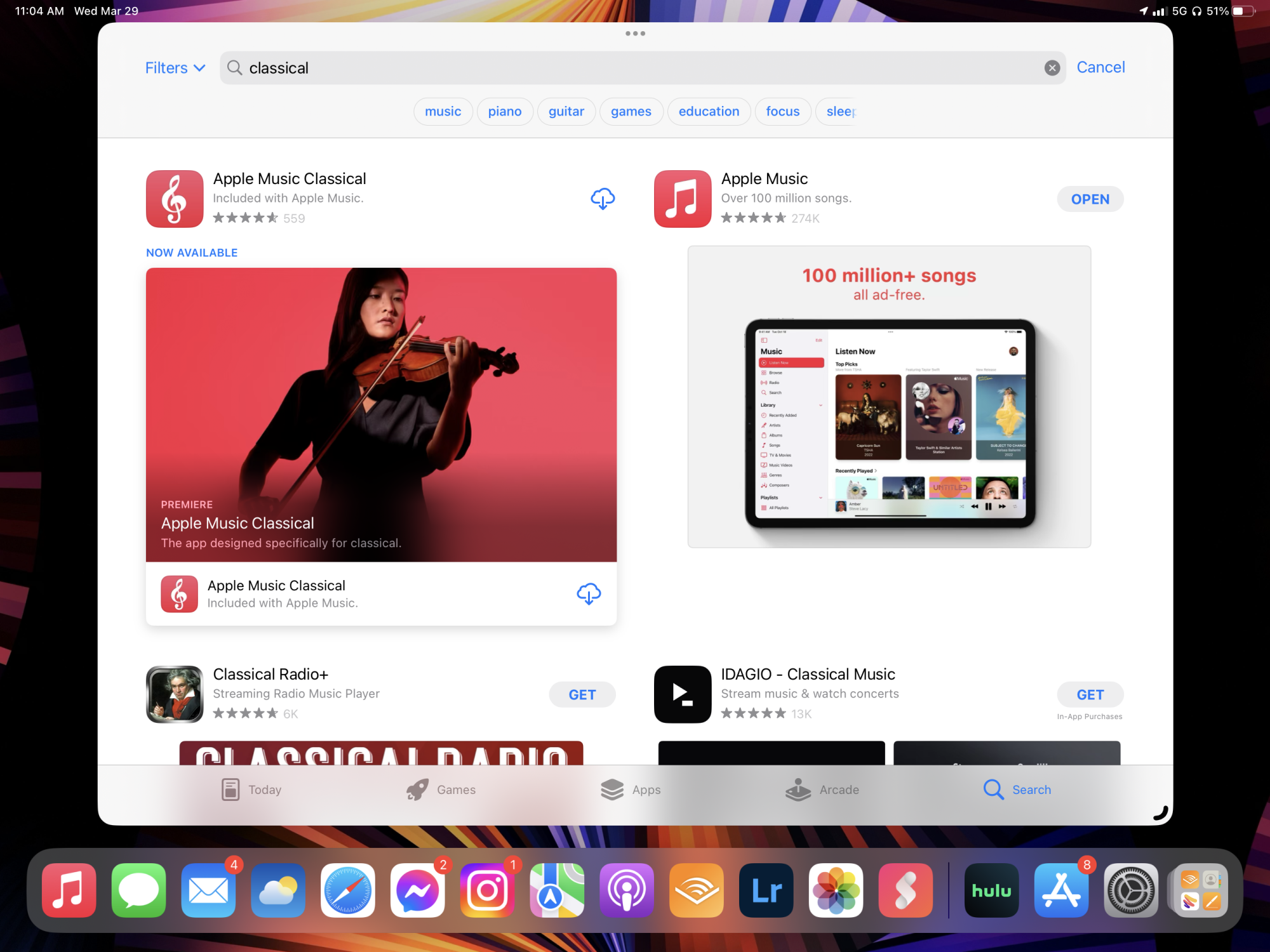Viewport: 1270px width, 952px height.
Task: Open the Apple Music Classical title in results
Action: click(x=290, y=179)
